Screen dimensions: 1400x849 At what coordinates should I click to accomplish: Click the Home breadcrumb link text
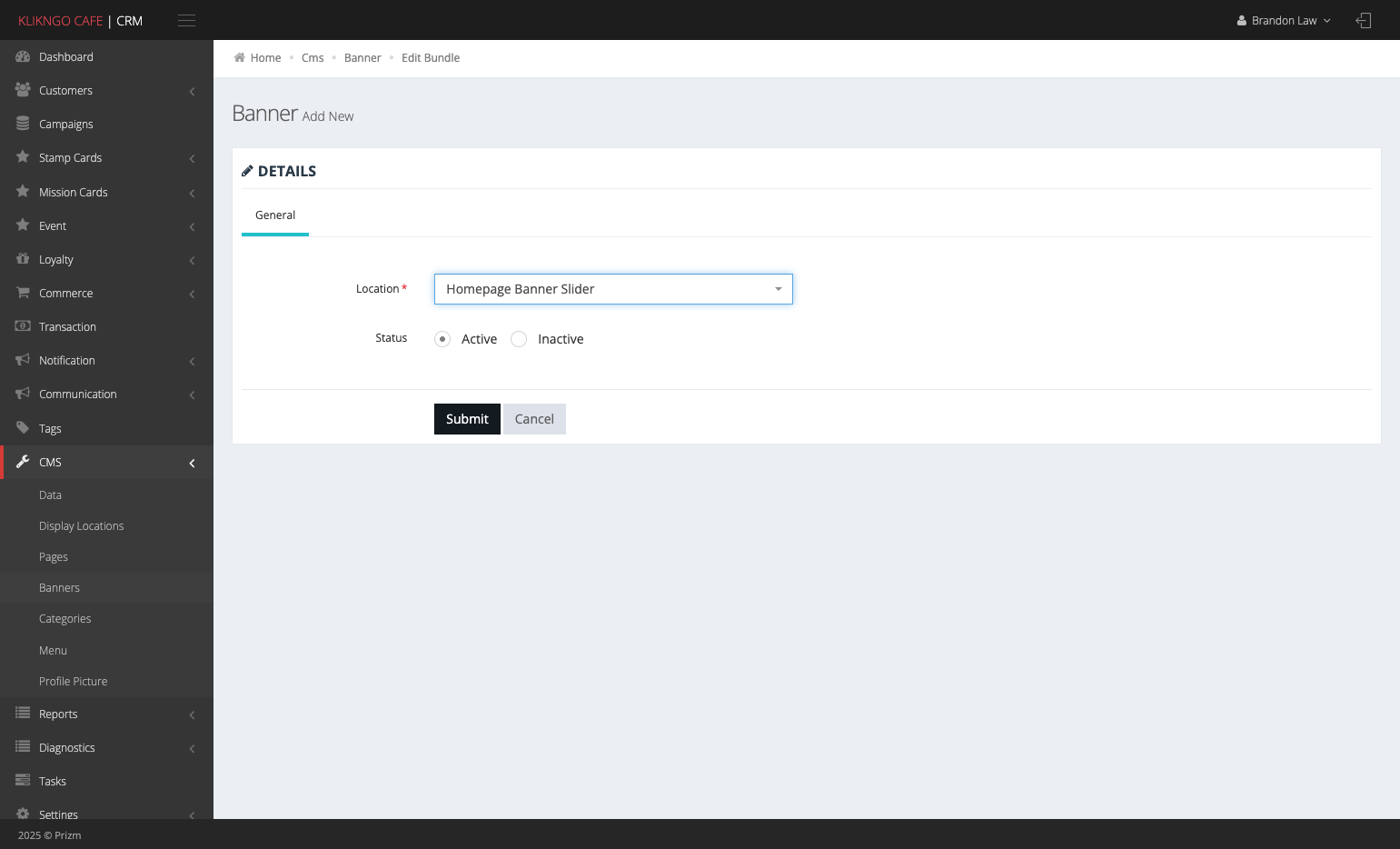pyautogui.click(x=265, y=57)
